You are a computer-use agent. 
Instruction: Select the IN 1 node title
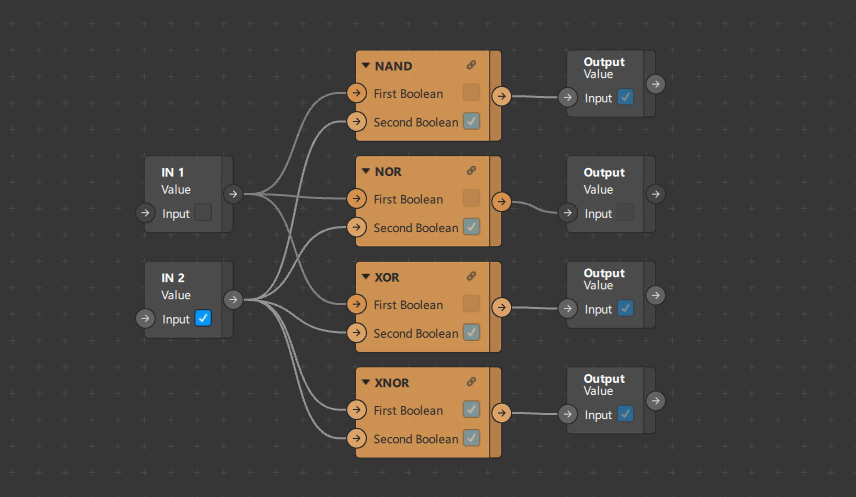click(x=173, y=173)
